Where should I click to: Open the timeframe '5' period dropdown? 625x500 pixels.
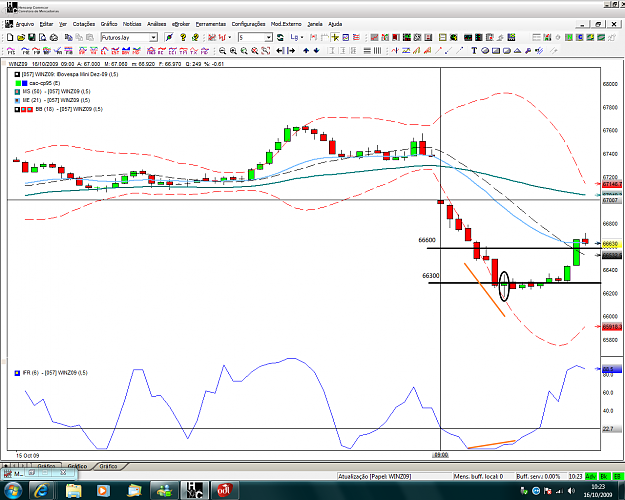coord(269,37)
